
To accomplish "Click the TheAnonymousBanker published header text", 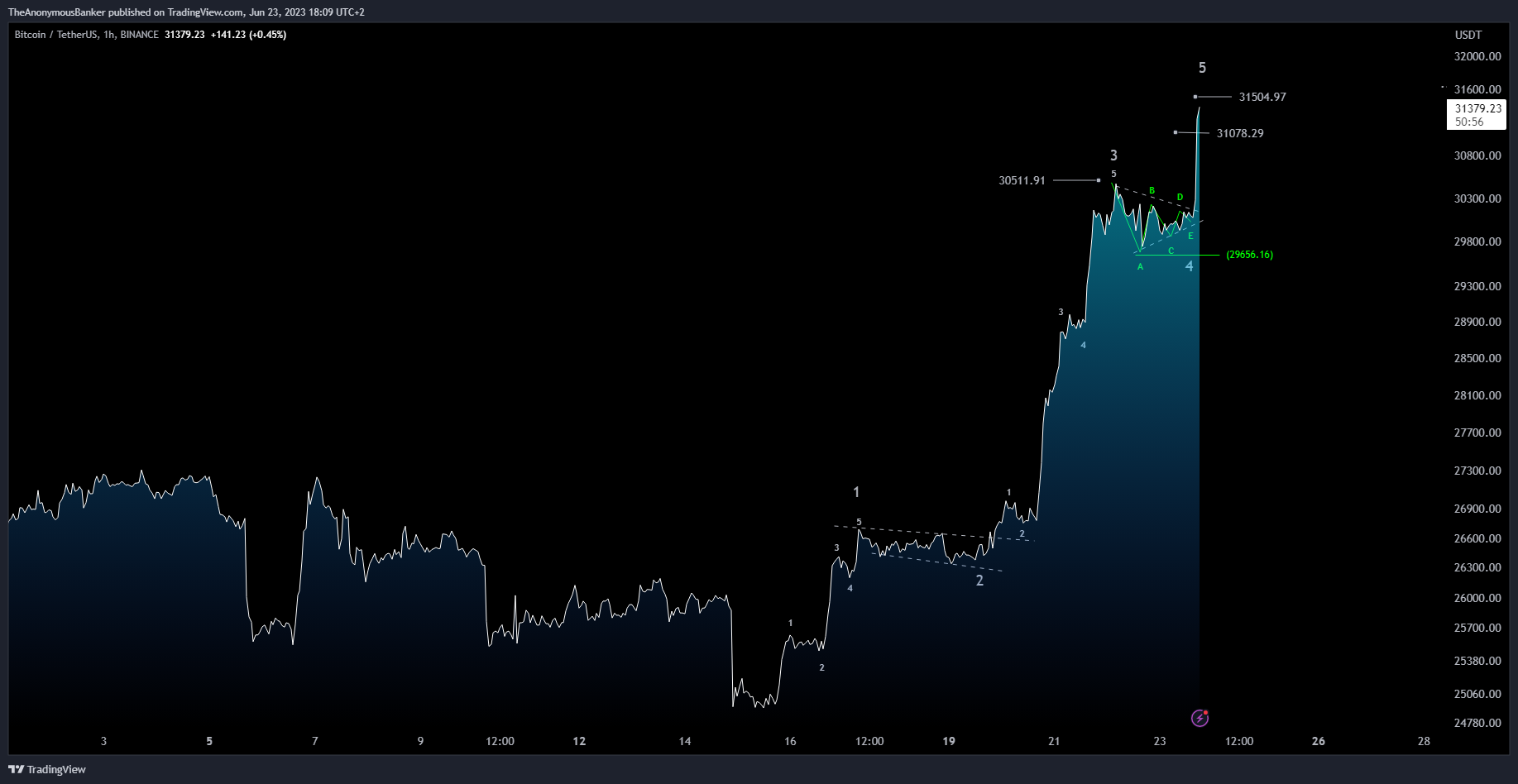I will click(x=186, y=12).
